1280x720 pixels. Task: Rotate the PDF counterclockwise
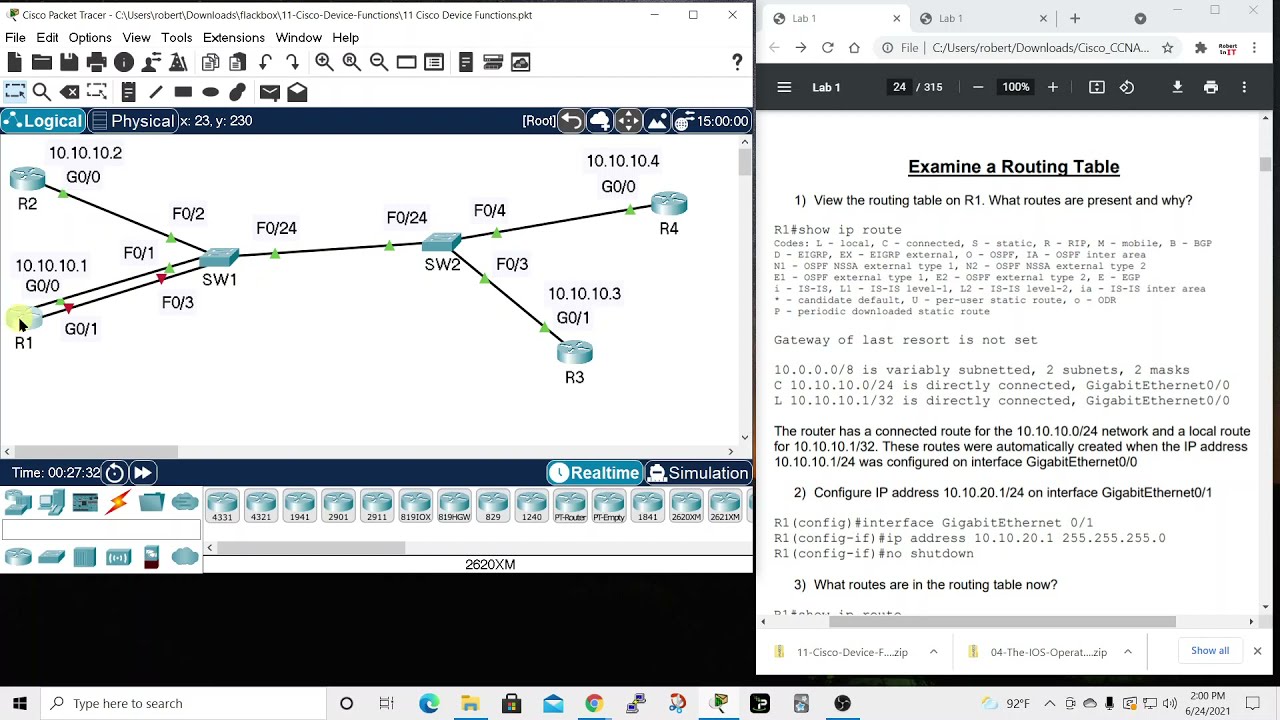(x=1127, y=87)
